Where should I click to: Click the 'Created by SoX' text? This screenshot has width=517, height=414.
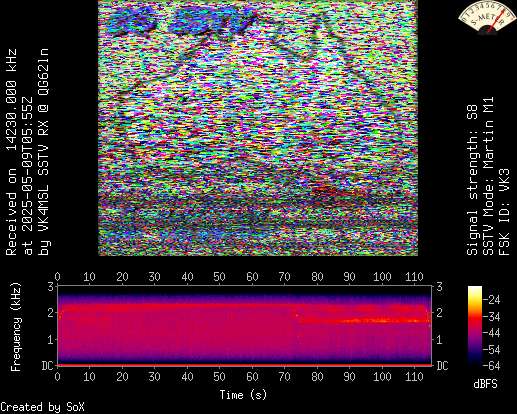42,407
